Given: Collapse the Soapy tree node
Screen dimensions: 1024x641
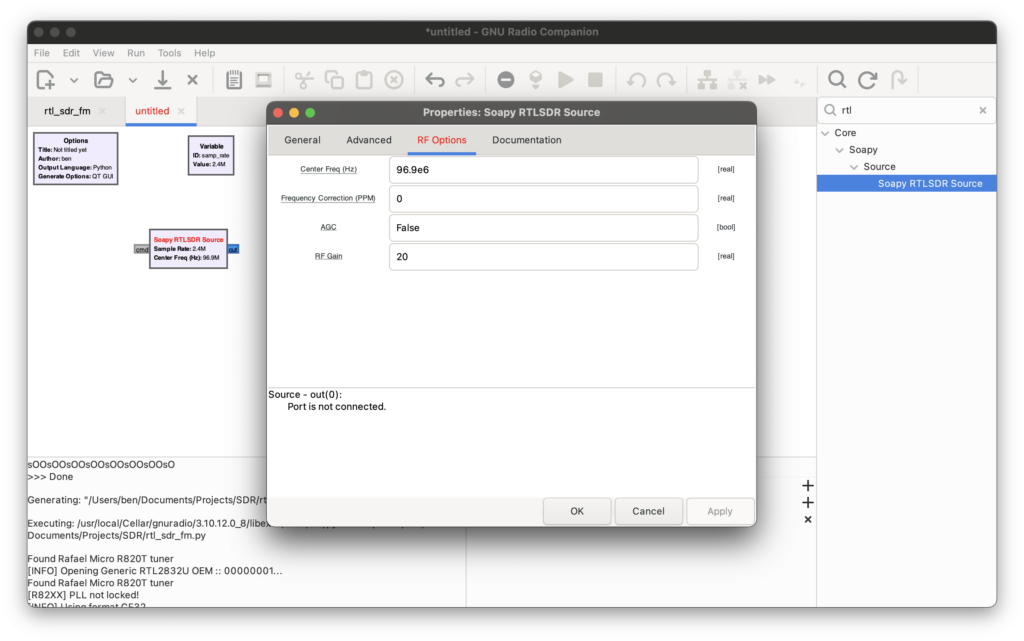Looking at the screenshot, I should click(x=840, y=150).
